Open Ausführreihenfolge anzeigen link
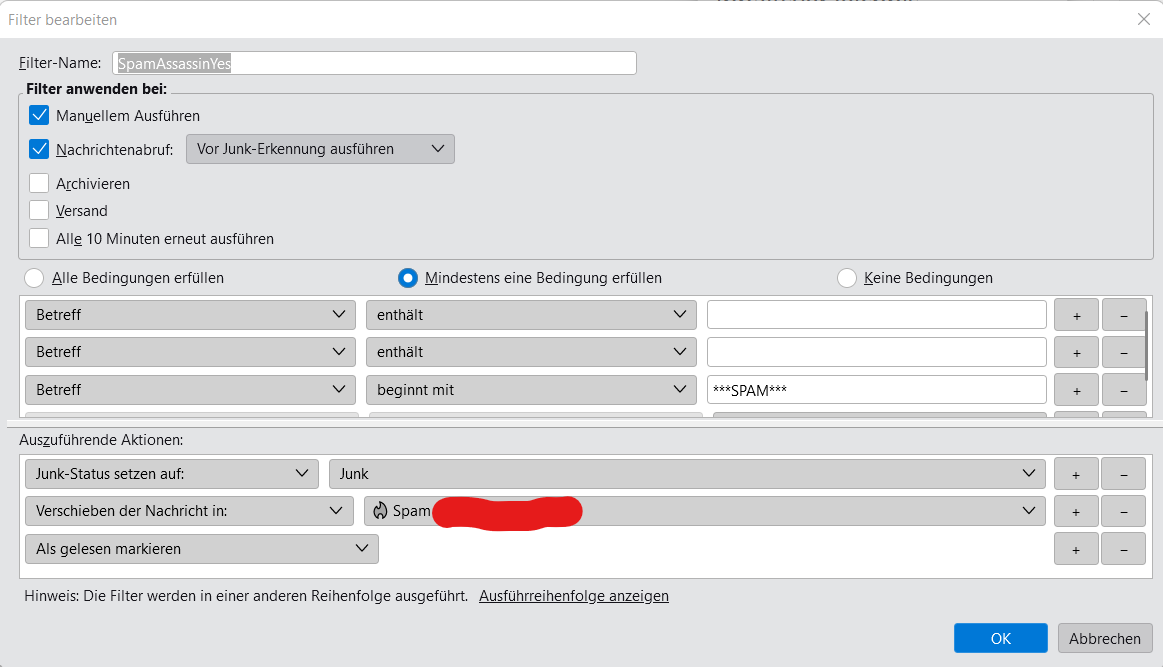Viewport: 1163px width, 667px height. pos(573,596)
